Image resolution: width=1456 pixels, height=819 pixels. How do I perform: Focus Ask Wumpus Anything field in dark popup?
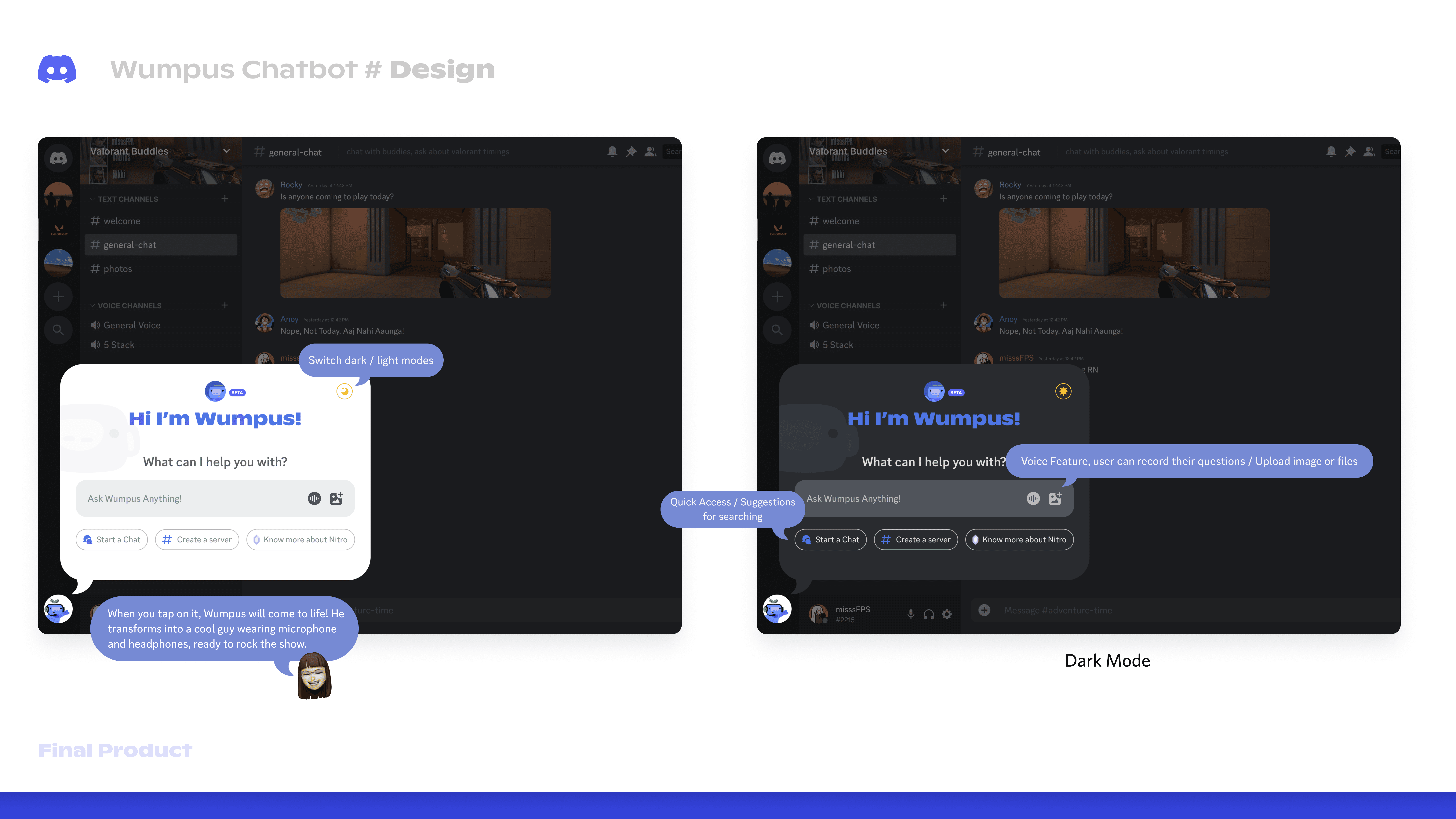[x=934, y=499]
